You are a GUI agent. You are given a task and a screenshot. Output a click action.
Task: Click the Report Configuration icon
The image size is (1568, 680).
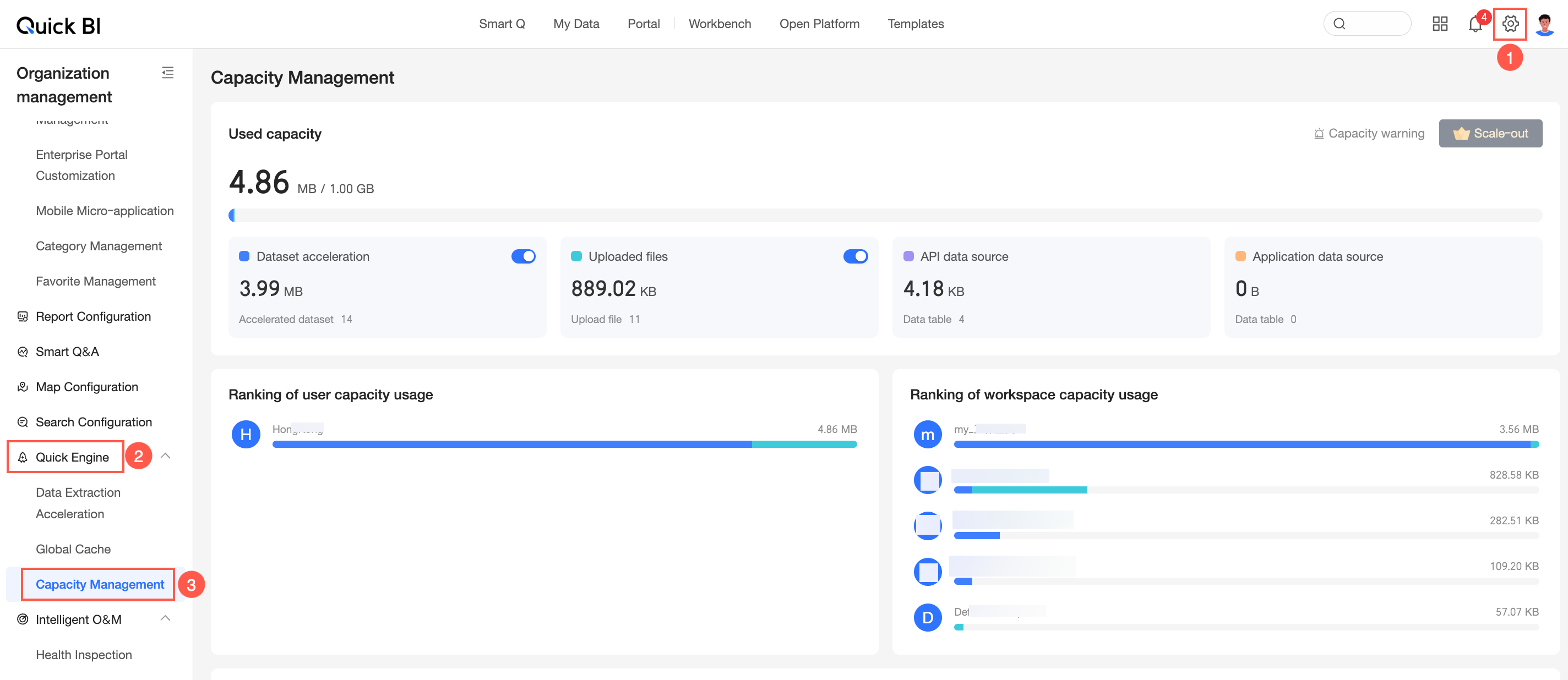coord(23,316)
